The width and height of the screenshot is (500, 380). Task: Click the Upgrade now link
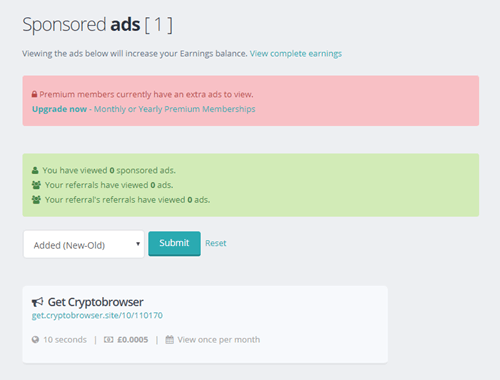coord(59,109)
